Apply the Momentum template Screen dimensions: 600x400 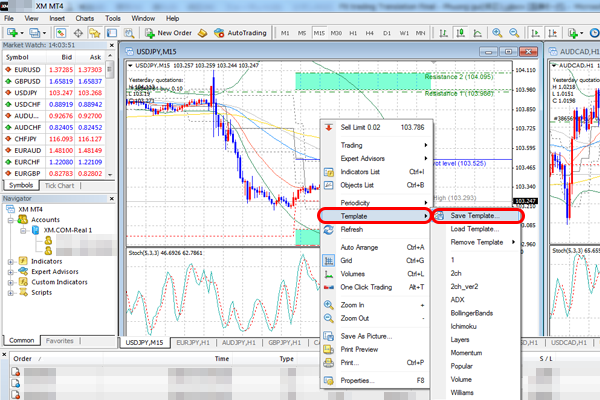466,353
